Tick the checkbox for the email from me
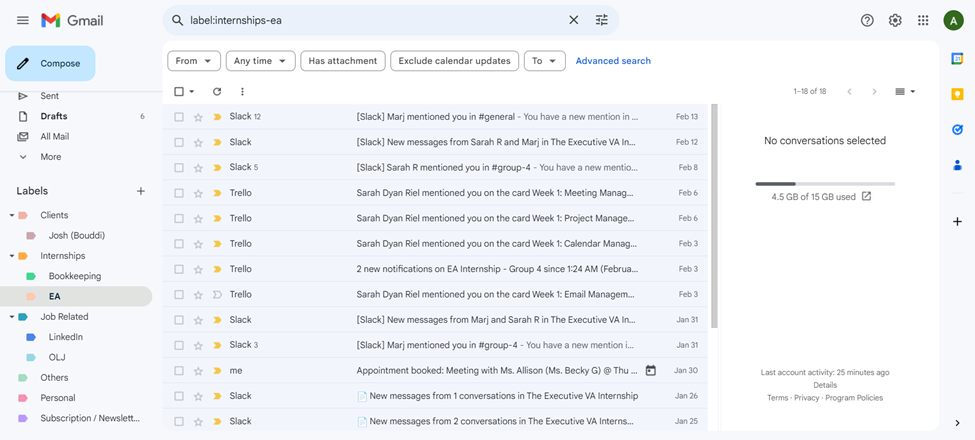 (179, 371)
